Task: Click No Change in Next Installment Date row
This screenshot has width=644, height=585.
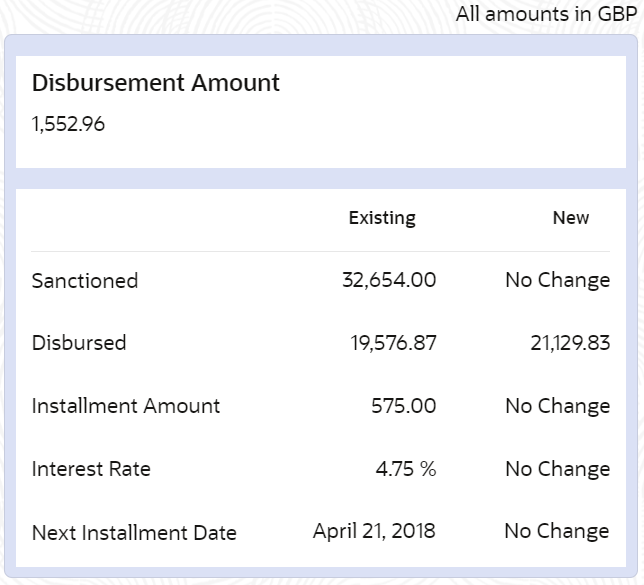Action: [557, 531]
